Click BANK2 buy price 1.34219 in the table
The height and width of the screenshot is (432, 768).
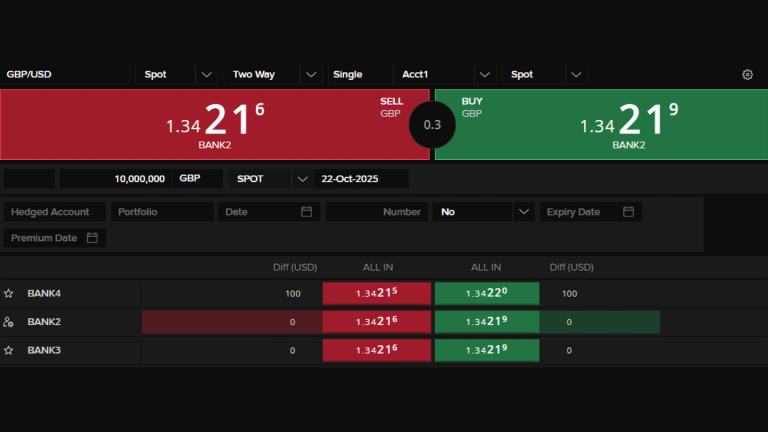tap(487, 322)
